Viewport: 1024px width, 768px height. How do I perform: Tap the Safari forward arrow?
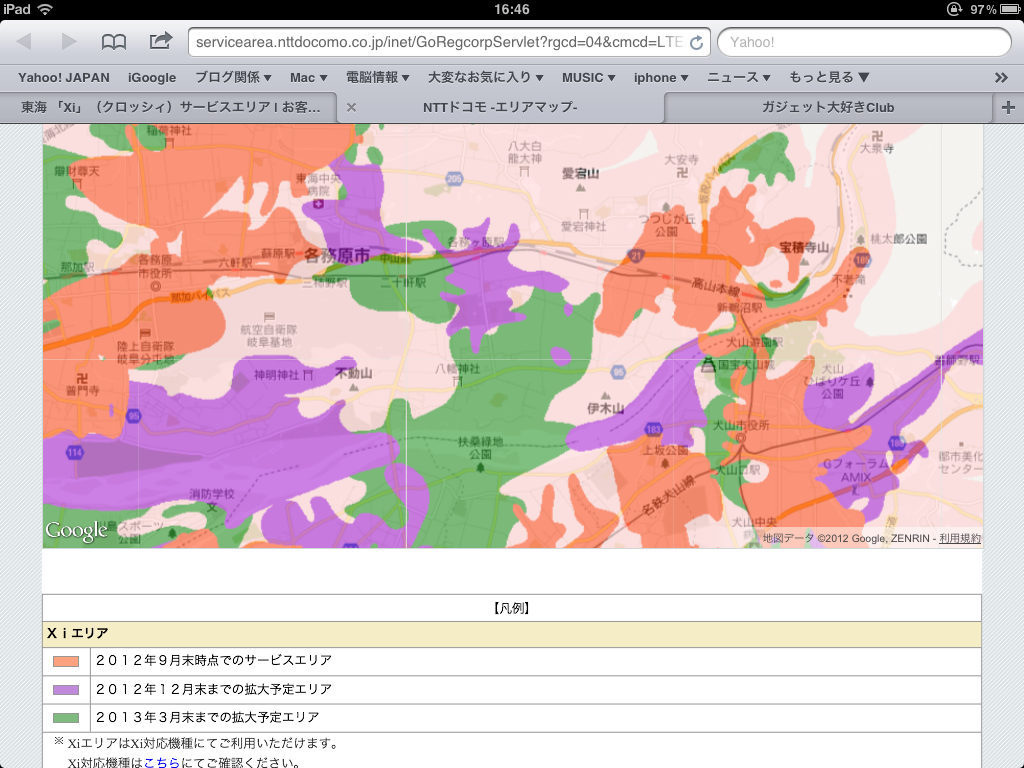[x=69, y=42]
